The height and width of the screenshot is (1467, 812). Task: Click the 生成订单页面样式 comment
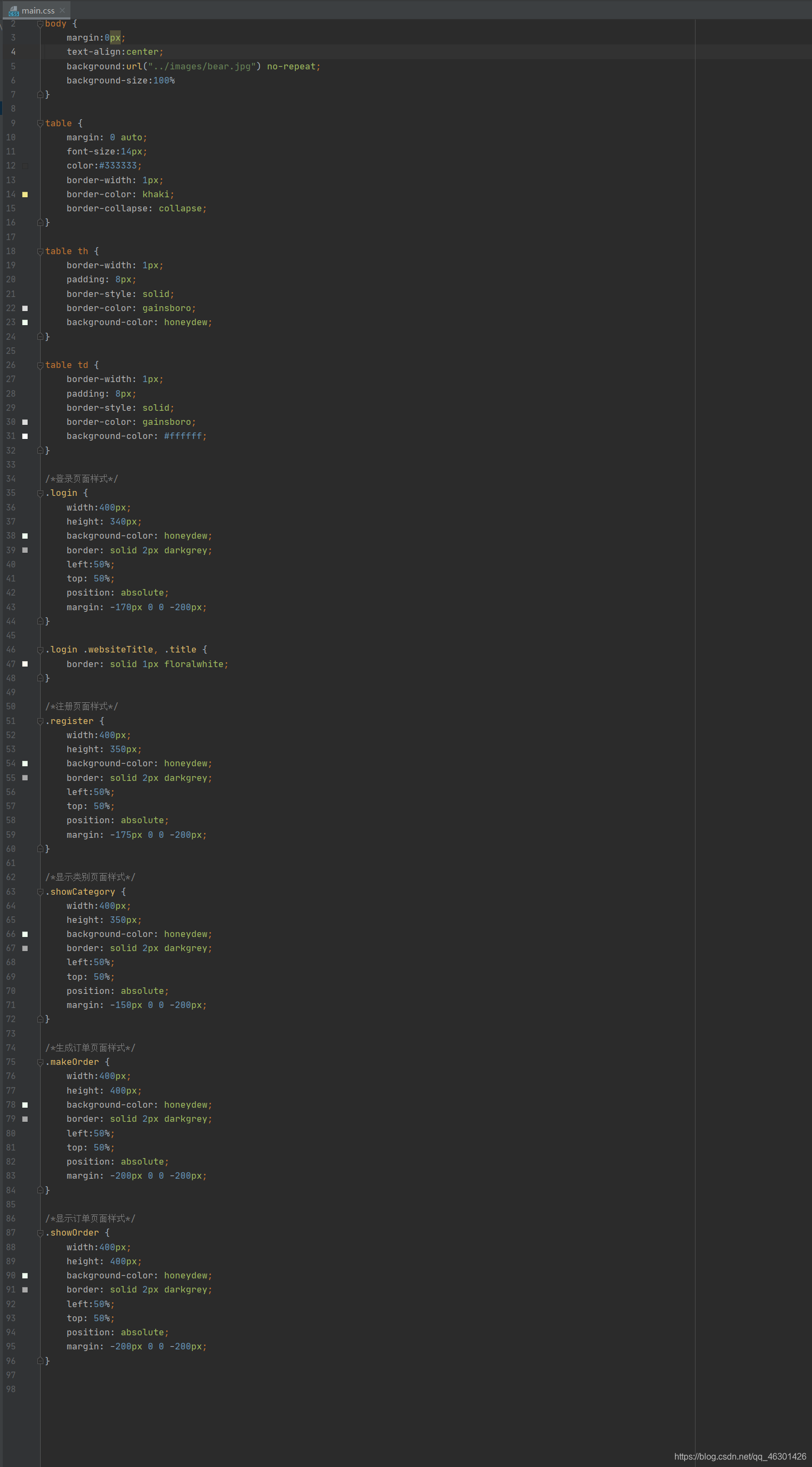pos(90,1048)
